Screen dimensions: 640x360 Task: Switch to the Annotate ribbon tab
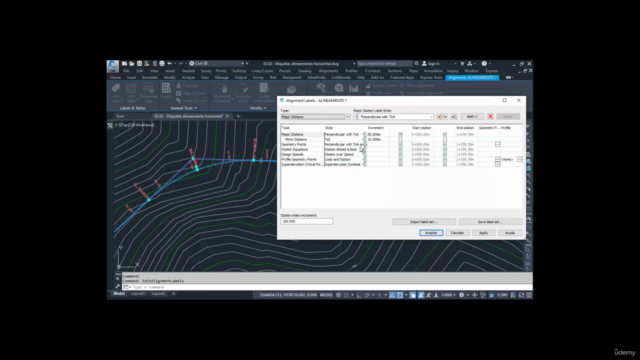click(x=150, y=78)
